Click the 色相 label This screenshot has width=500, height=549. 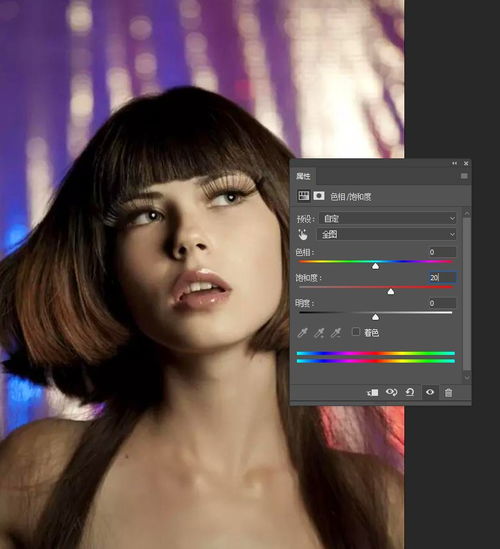[x=305, y=252]
